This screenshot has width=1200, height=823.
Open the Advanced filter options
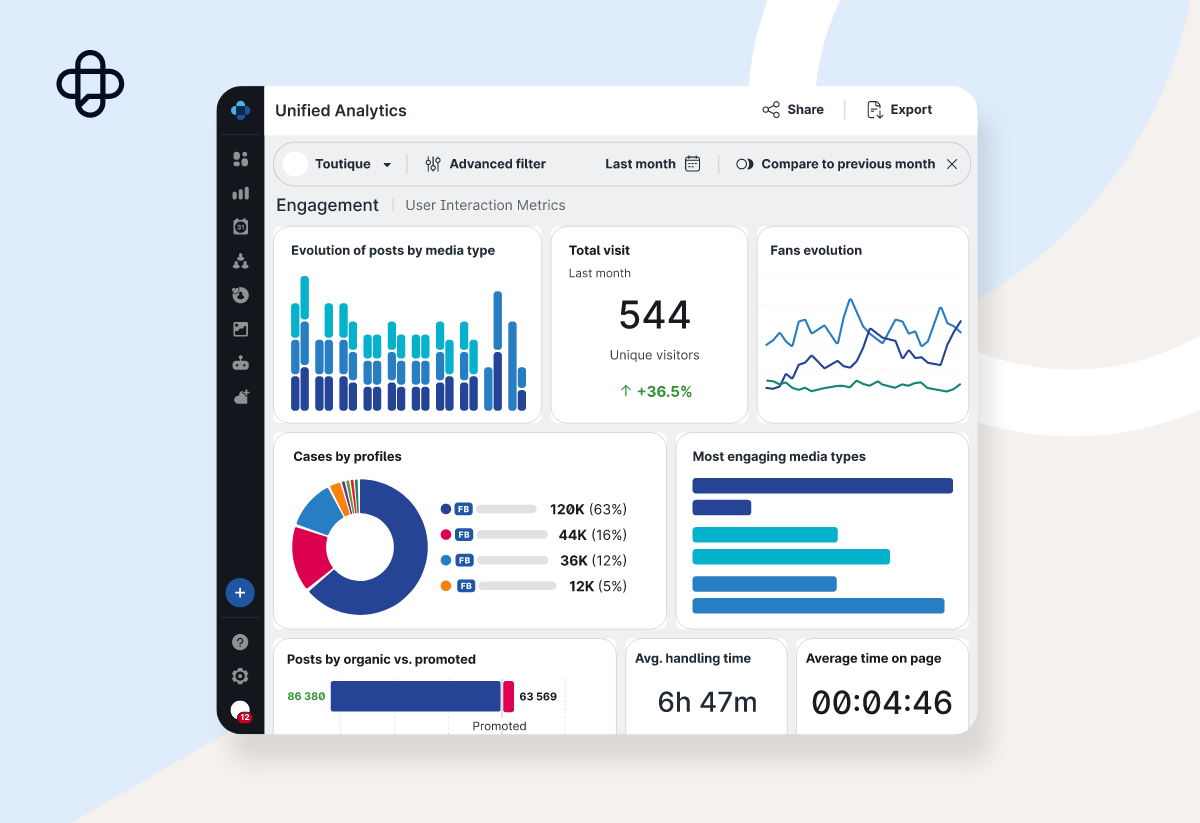pyautogui.click(x=486, y=164)
